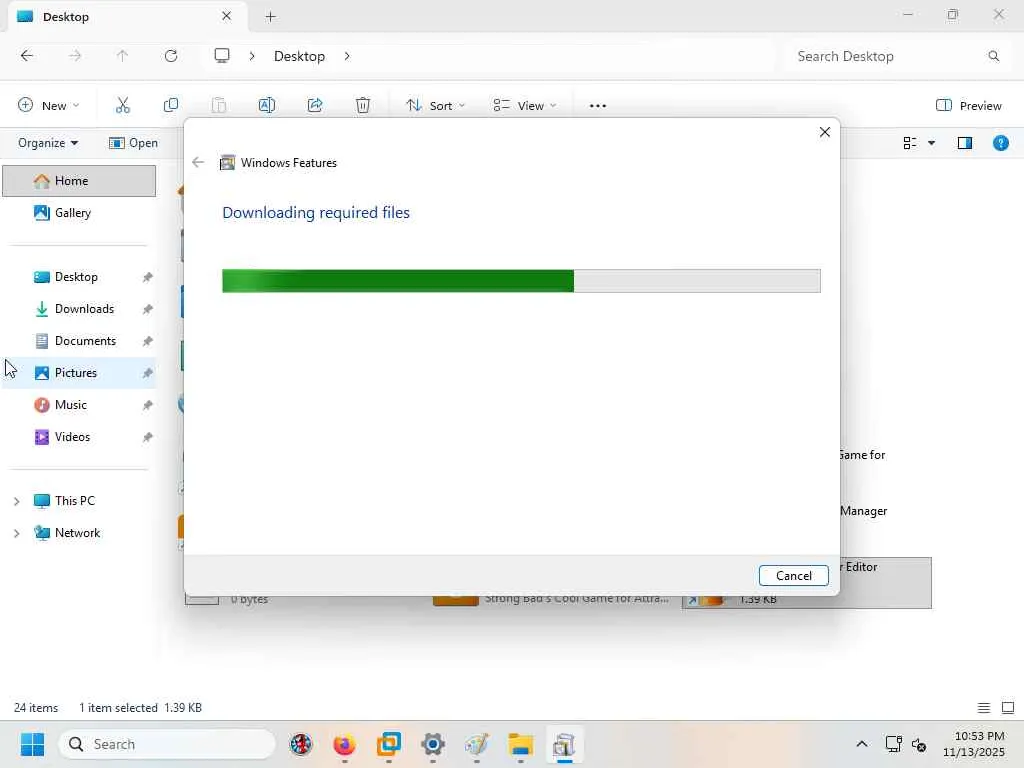Viewport: 1024px width, 768px height.
Task: Show hidden system tray icons
Action: 861,744
